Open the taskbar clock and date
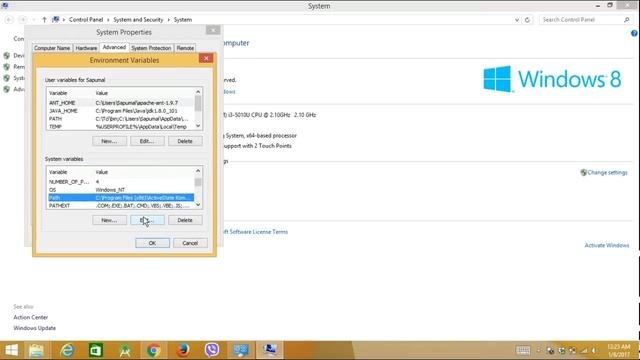The width and height of the screenshot is (640, 360). tap(619, 350)
